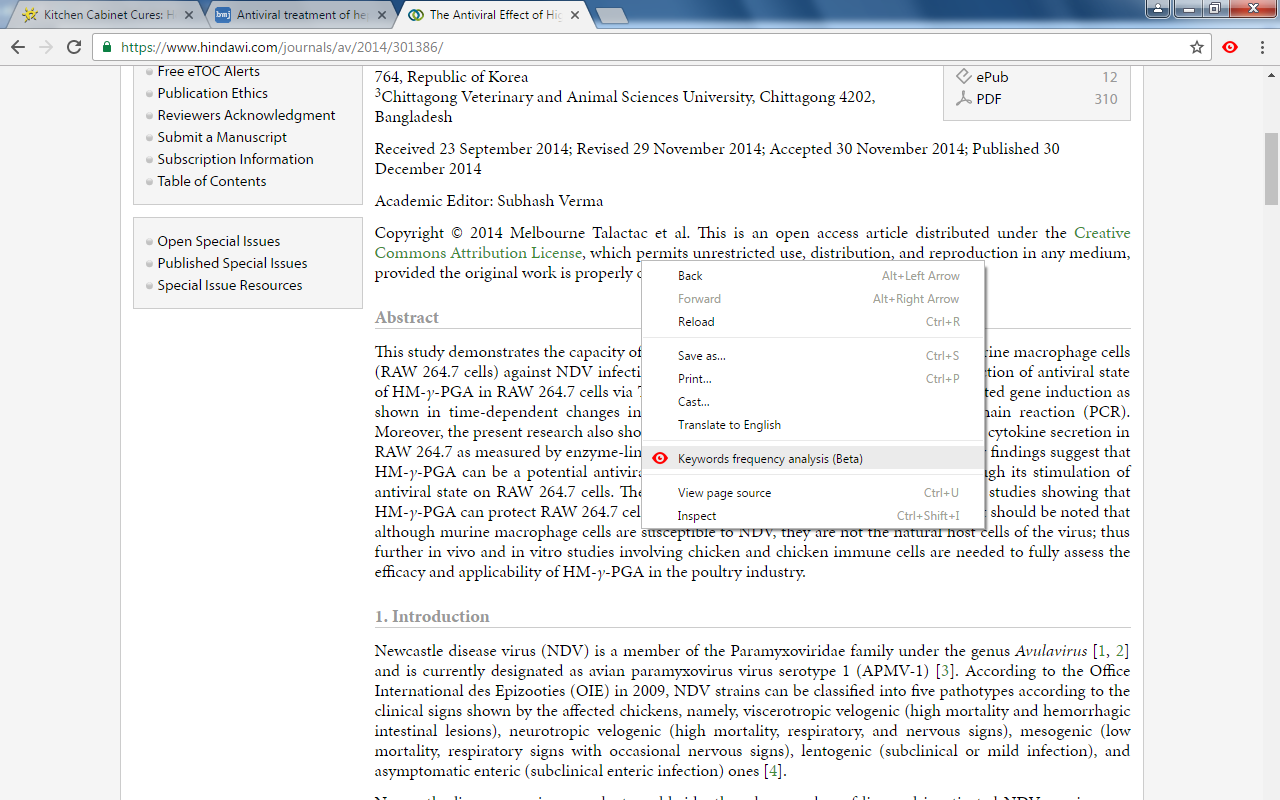Viewport: 1280px width, 800px height.
Task: Open the Submit a Manuscript link
Action: click(x=222, y=136)
